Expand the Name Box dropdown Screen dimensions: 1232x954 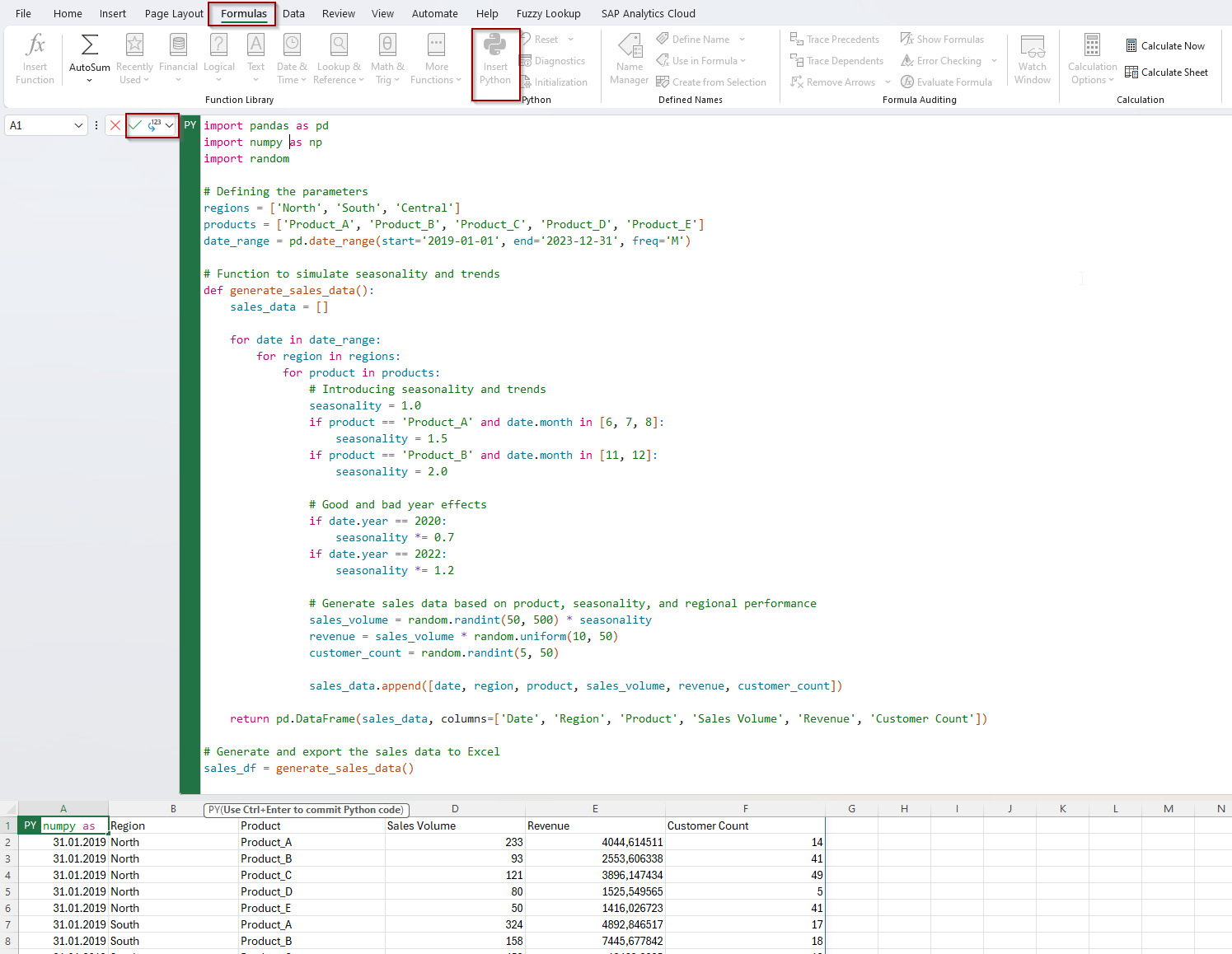79,125
